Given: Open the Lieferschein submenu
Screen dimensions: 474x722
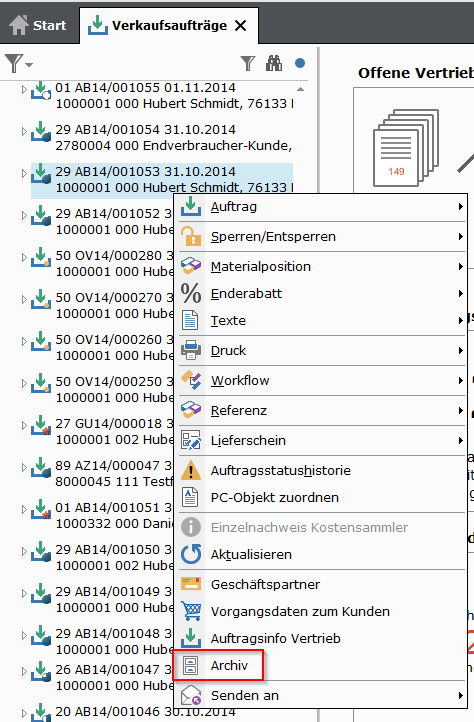Looking at the screenshot, I should pos(322,440).
